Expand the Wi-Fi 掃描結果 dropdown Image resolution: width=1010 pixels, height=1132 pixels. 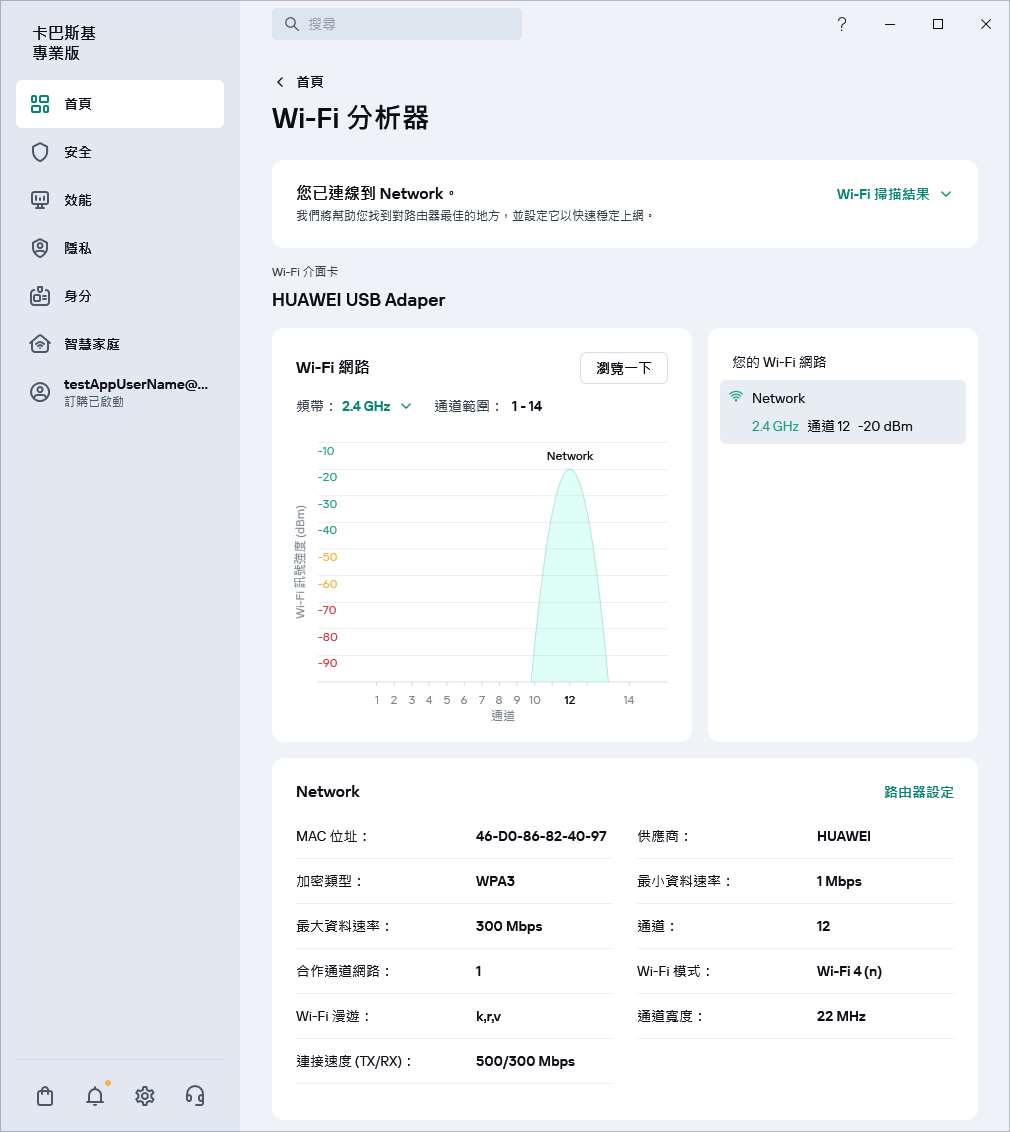[894, 194]
